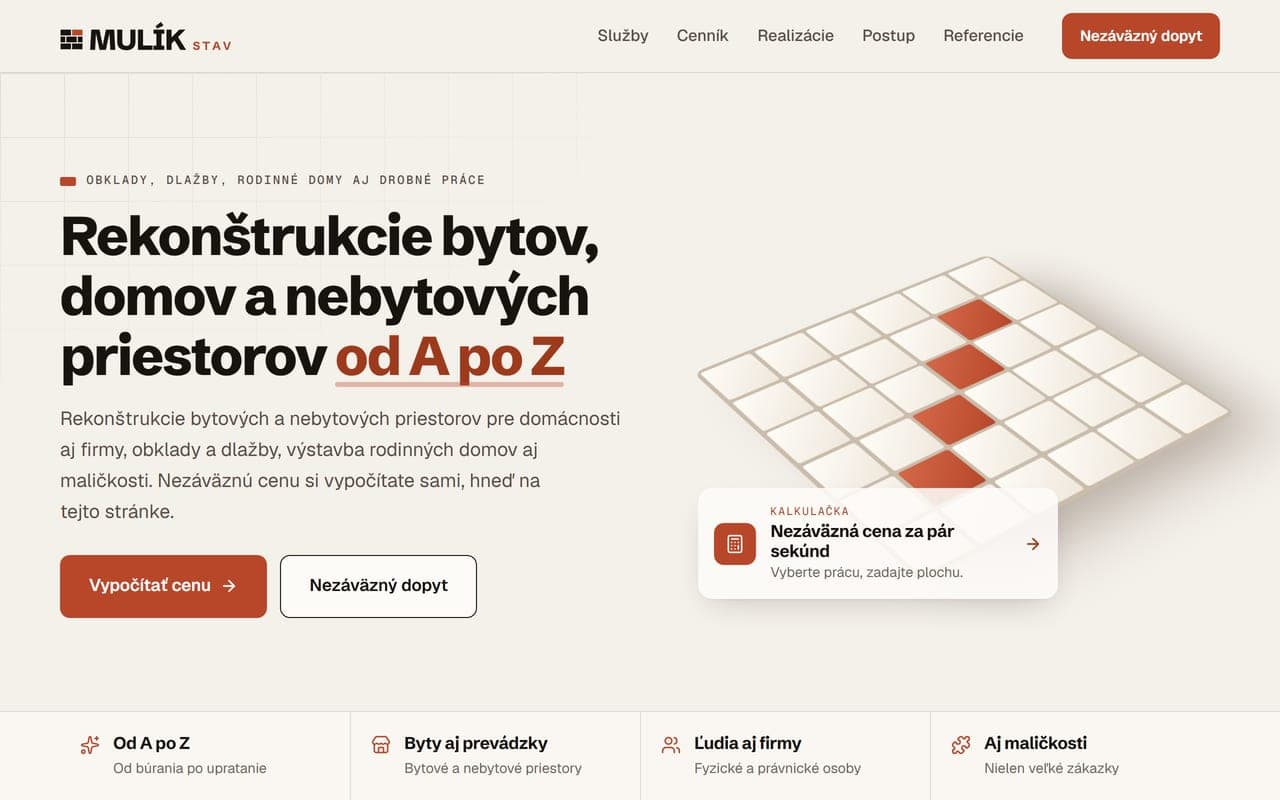The height and width of the screenshot is (800, 1280).
Task: Click 'Byty aj prevádzky' feature title
Action: [x=476, y=743]
